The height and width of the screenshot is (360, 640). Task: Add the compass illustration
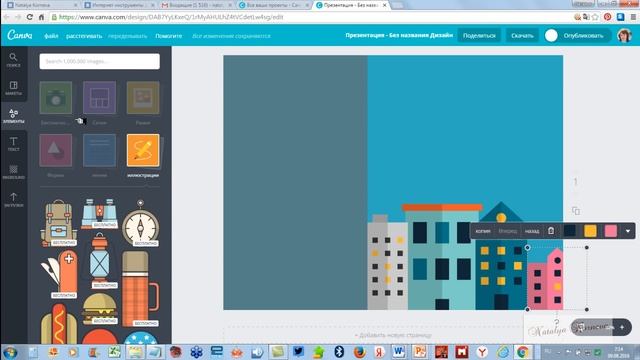point(140,223)
